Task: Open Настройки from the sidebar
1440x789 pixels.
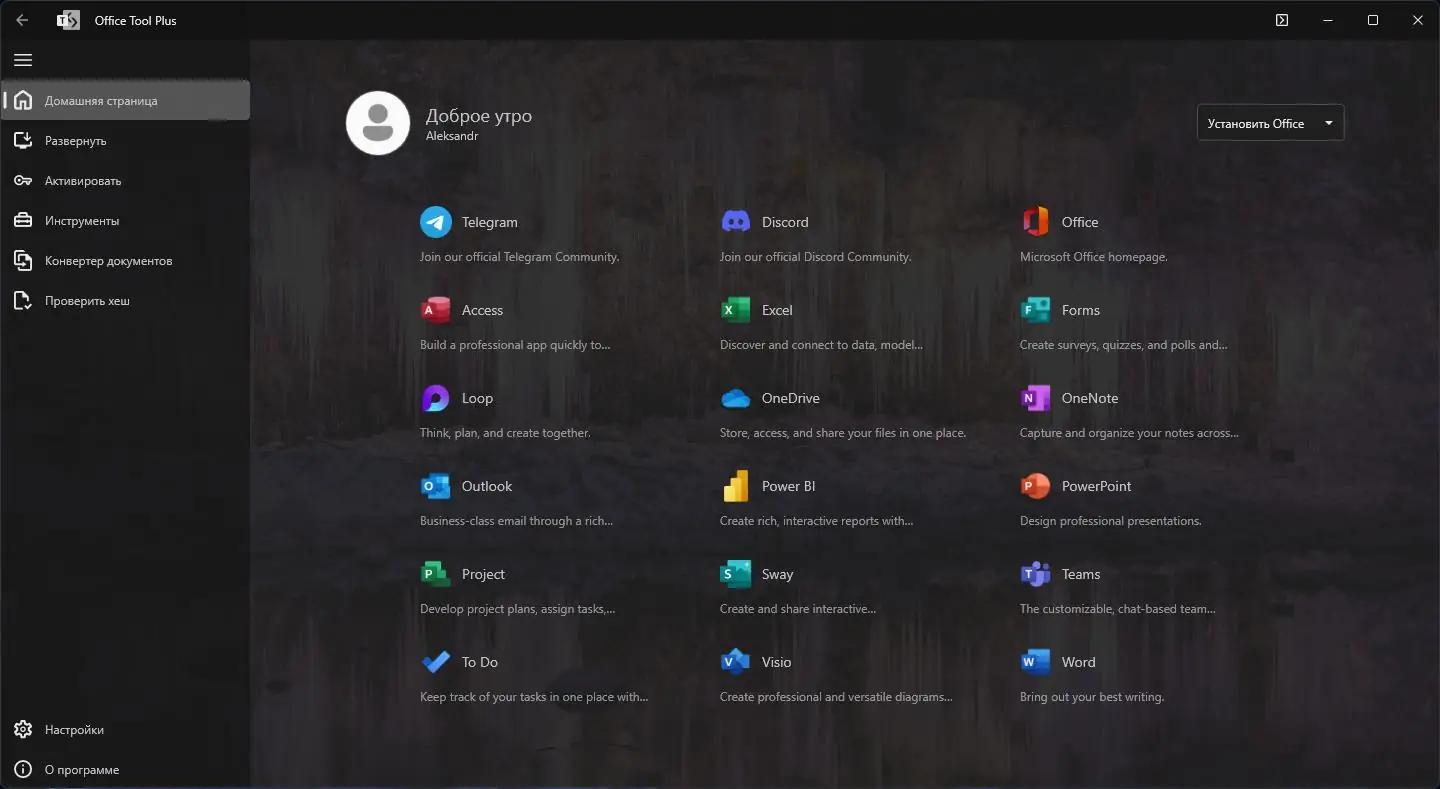Action: pos(126,730)
